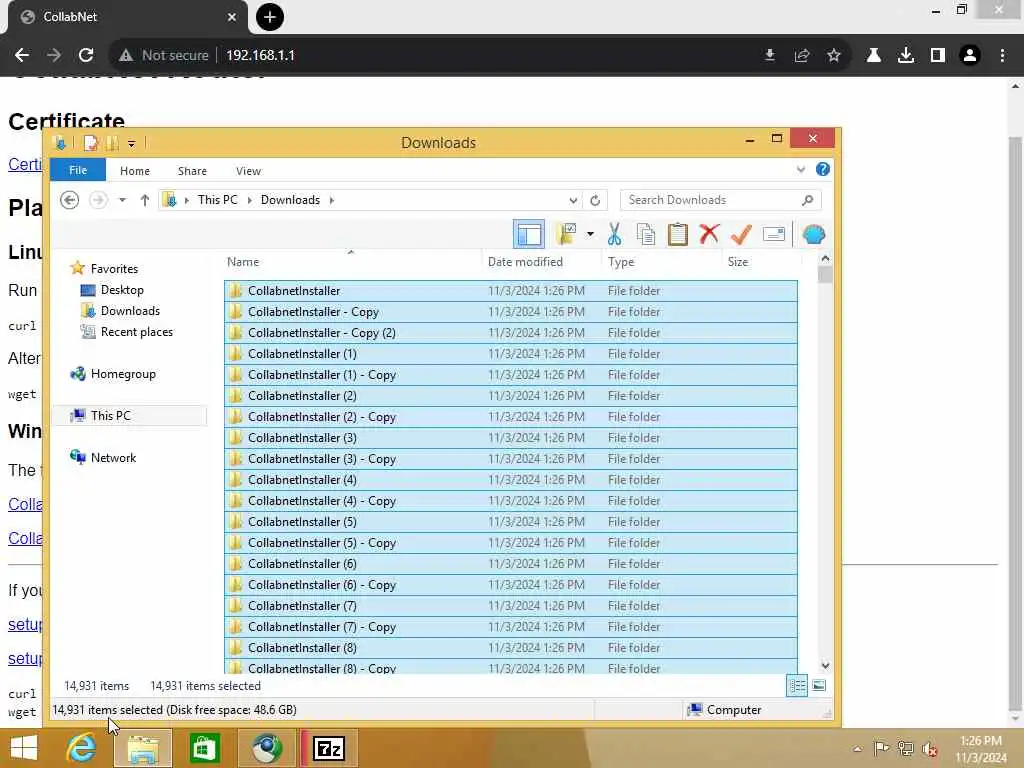Bookmark this page with star icon
Image resolution: width=1024 pixels, height=768 pixels.
coord(833,56)
